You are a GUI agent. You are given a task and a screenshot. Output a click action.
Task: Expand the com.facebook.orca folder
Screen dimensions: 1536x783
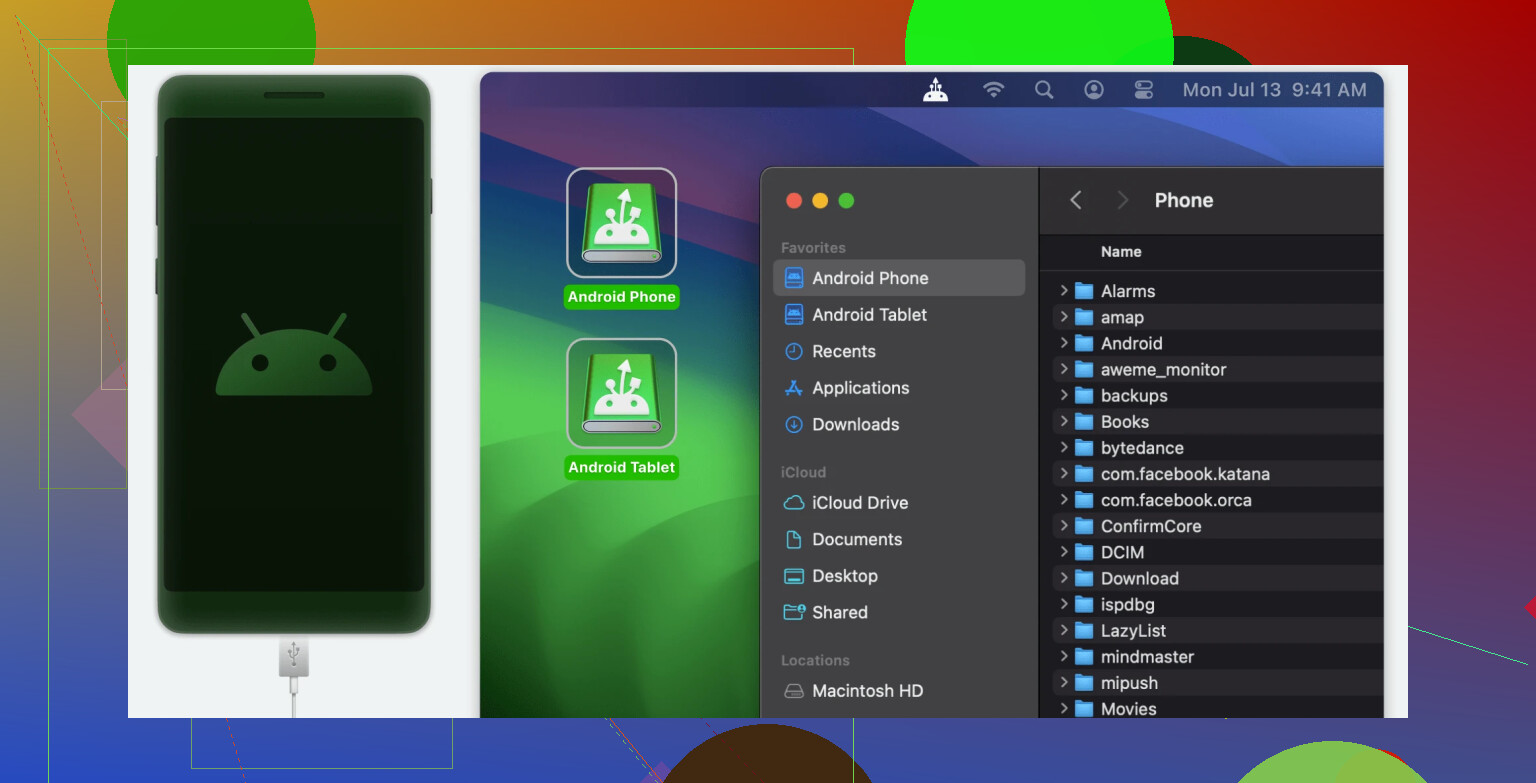click(1064, 500)
